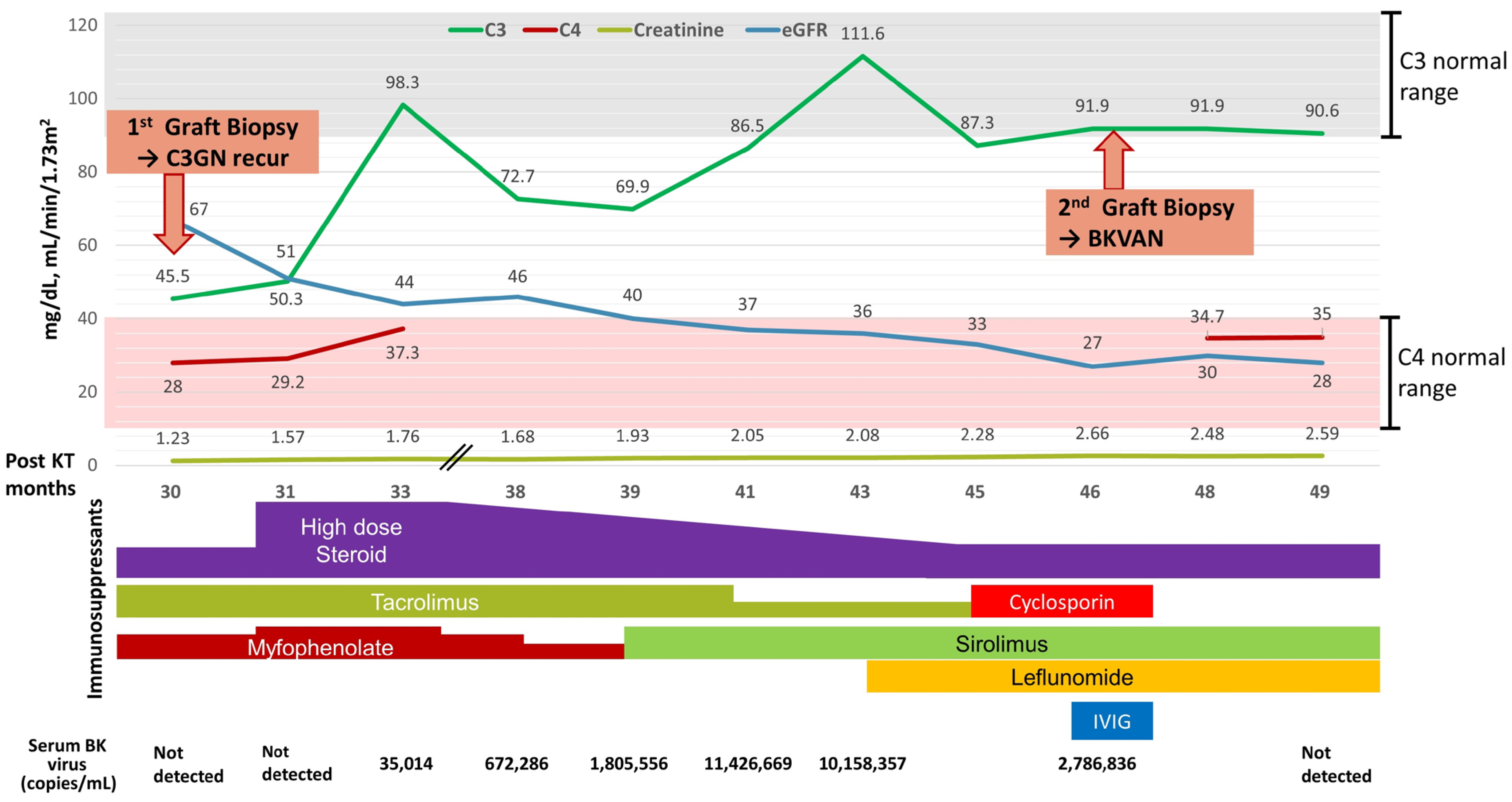Viewport: 1512px width, 802px height.
Task: Click the axis break slash marks
Action: (456, 457)
